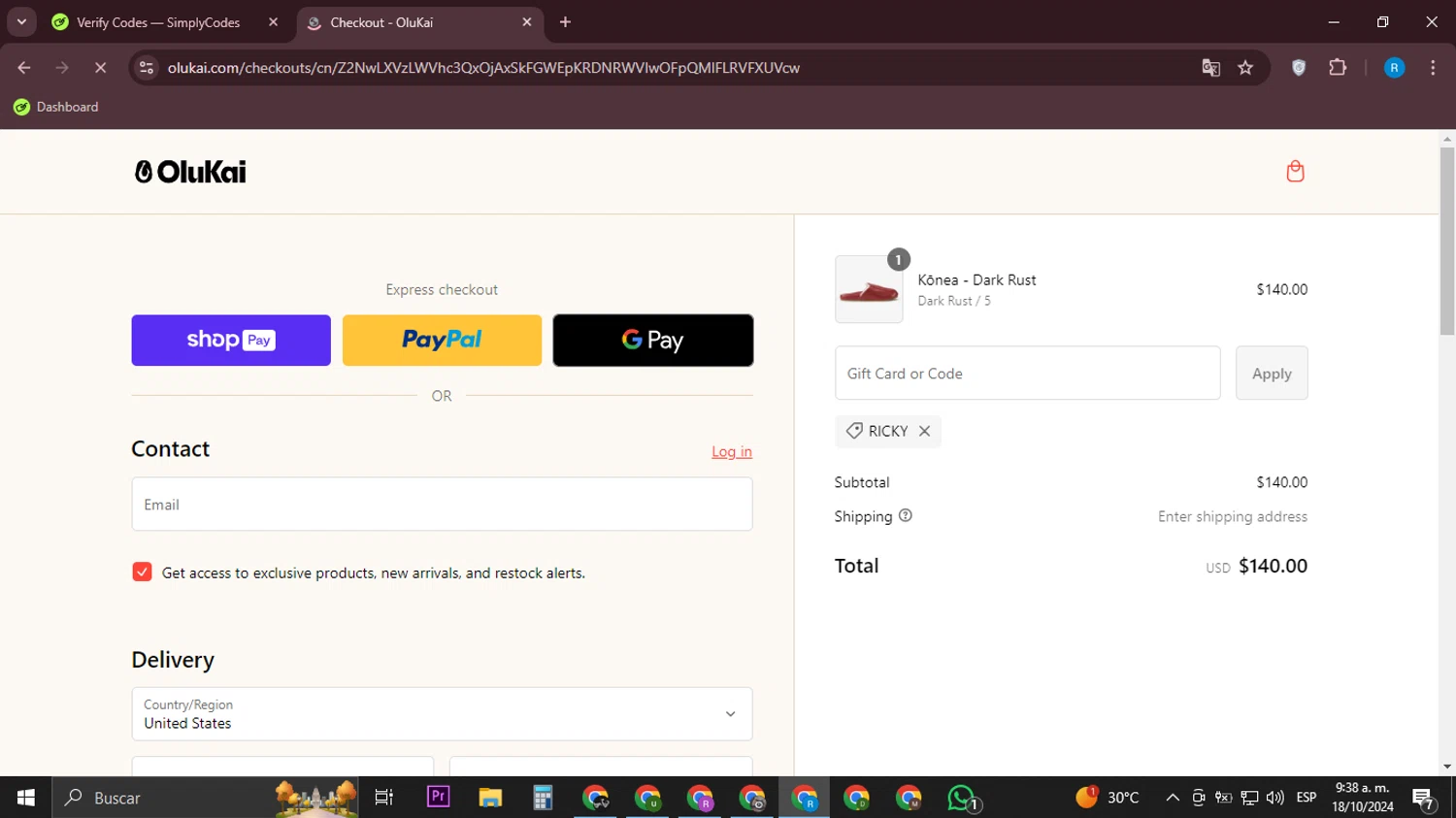Open the clock showing 9:38 a. m.

[1363, 798]
